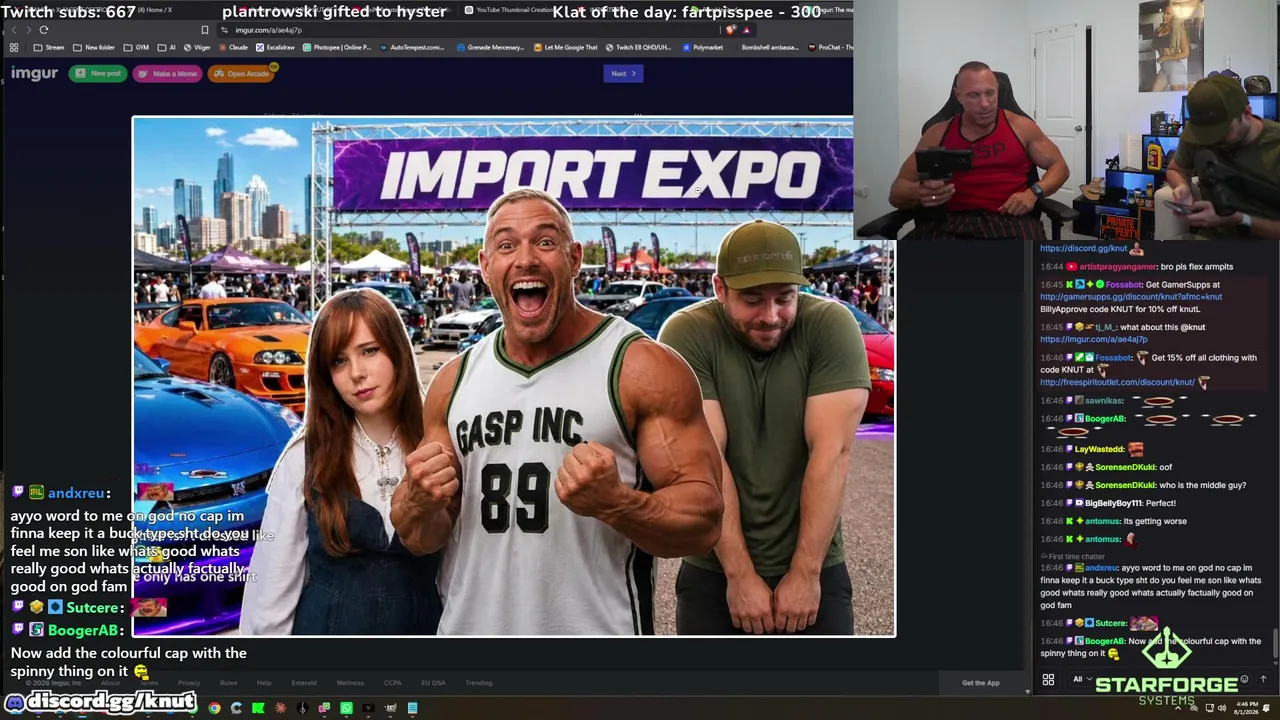Image resolution: width=1280 pixels, height=720 pixels.
Task: Open the WhatsApp taskbar icon
Action: 346,708
